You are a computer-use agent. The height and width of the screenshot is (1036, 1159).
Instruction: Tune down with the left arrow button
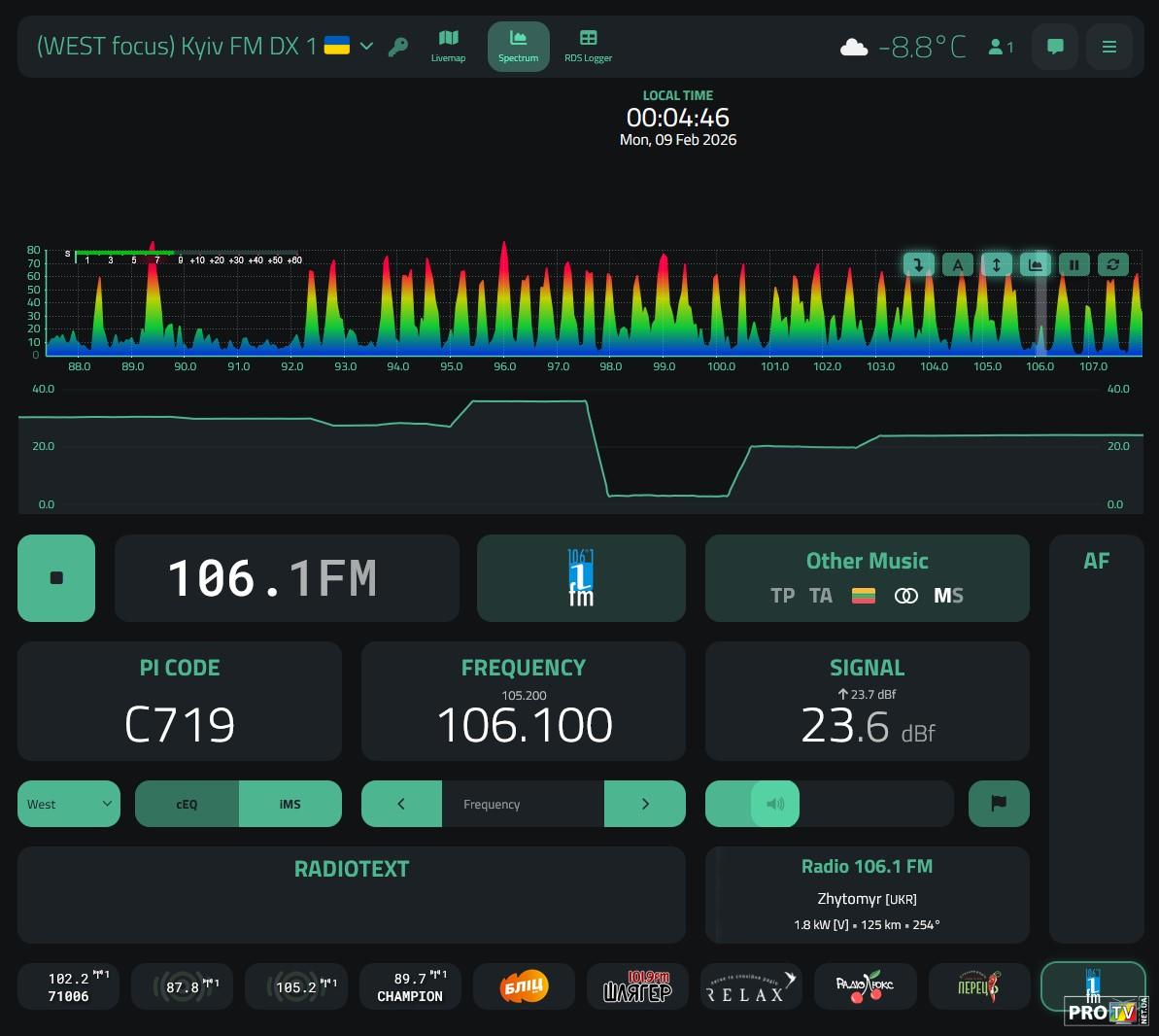(x=401, y=804)
